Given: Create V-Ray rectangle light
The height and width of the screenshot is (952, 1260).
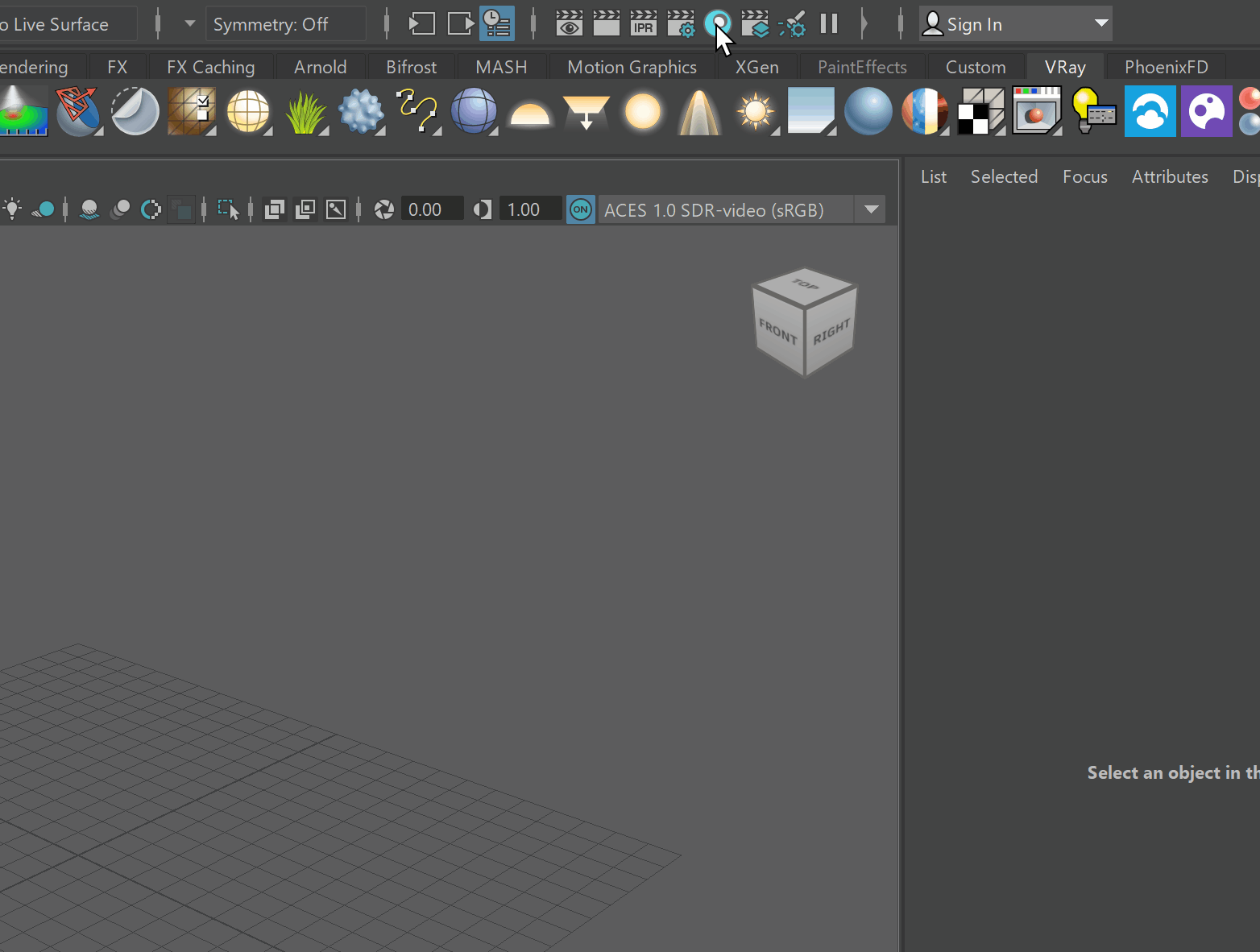Looking at the screenshot, I should (x=586, y=112).
